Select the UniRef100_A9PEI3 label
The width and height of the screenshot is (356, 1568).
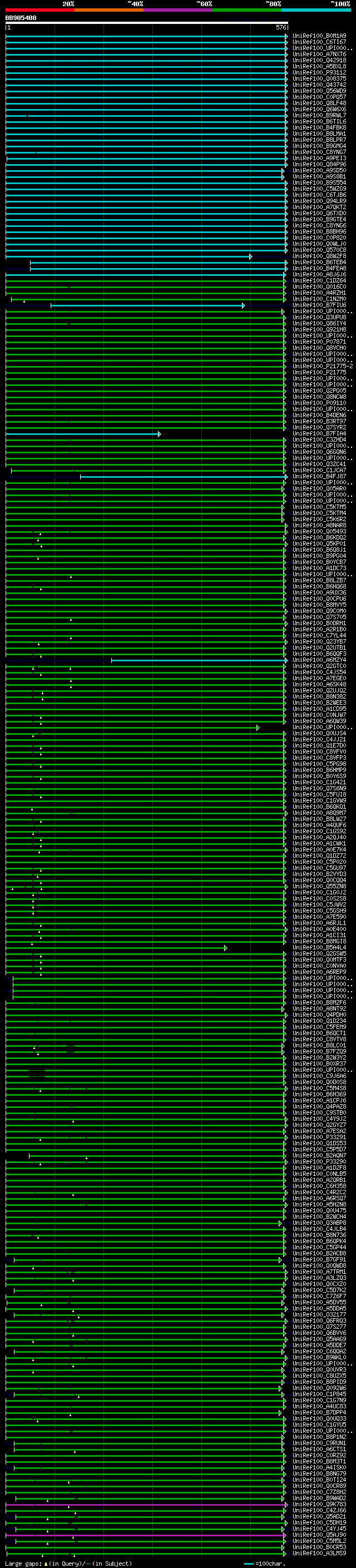tap(319, 159)
